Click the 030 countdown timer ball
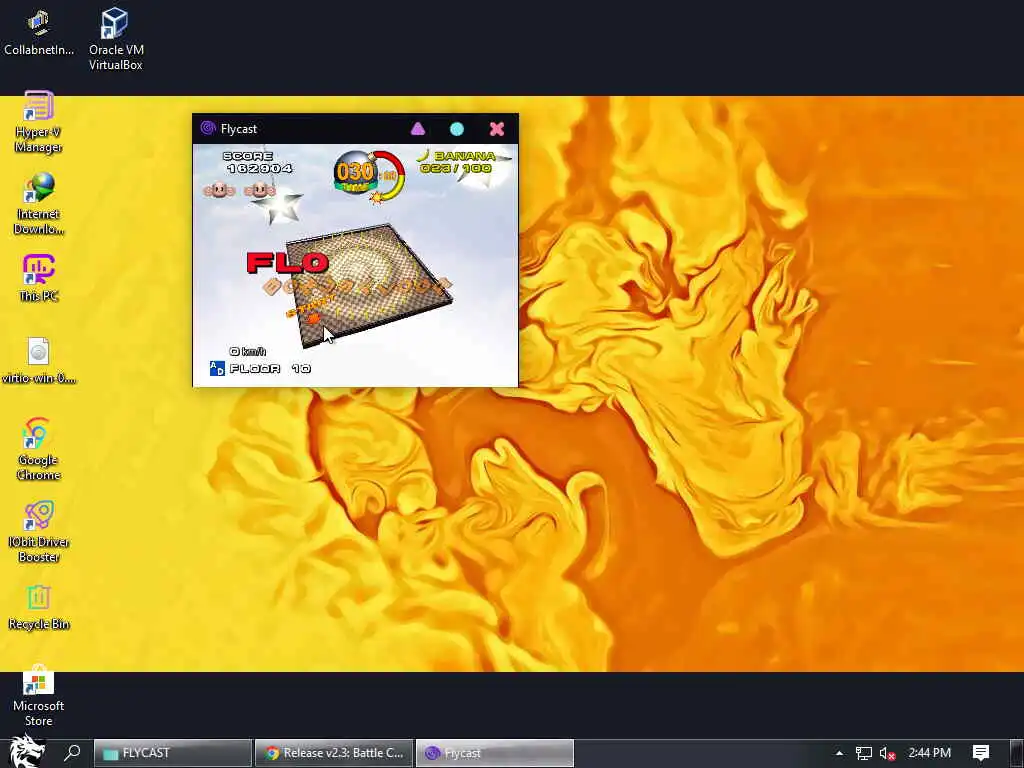Screen dimensions: 1024x768 355,172
